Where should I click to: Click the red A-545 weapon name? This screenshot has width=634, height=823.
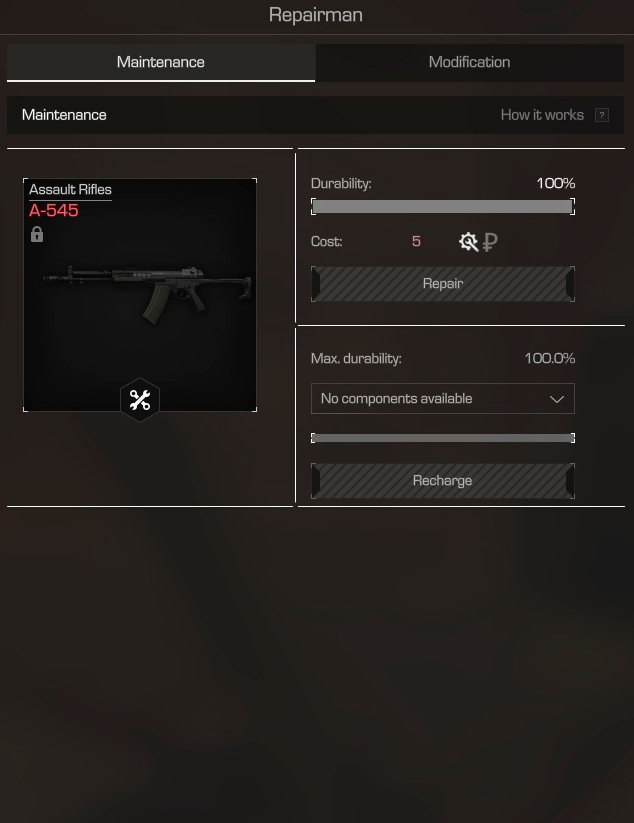pyautogui.click(x=54, y=210)
